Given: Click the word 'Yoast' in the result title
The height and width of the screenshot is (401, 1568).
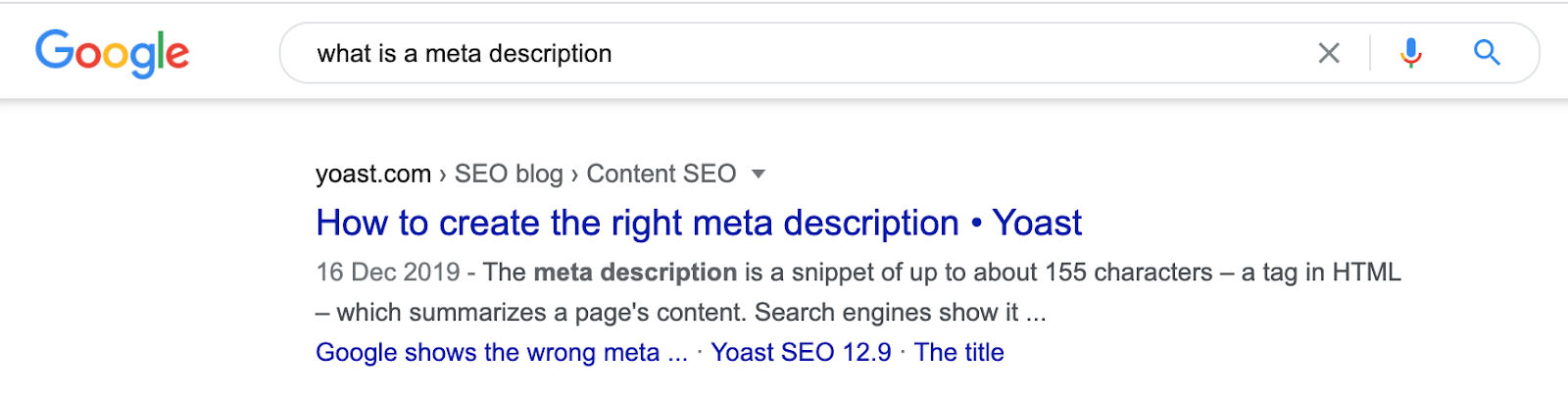Looking at the screenshot, I should coord(1038,224).
